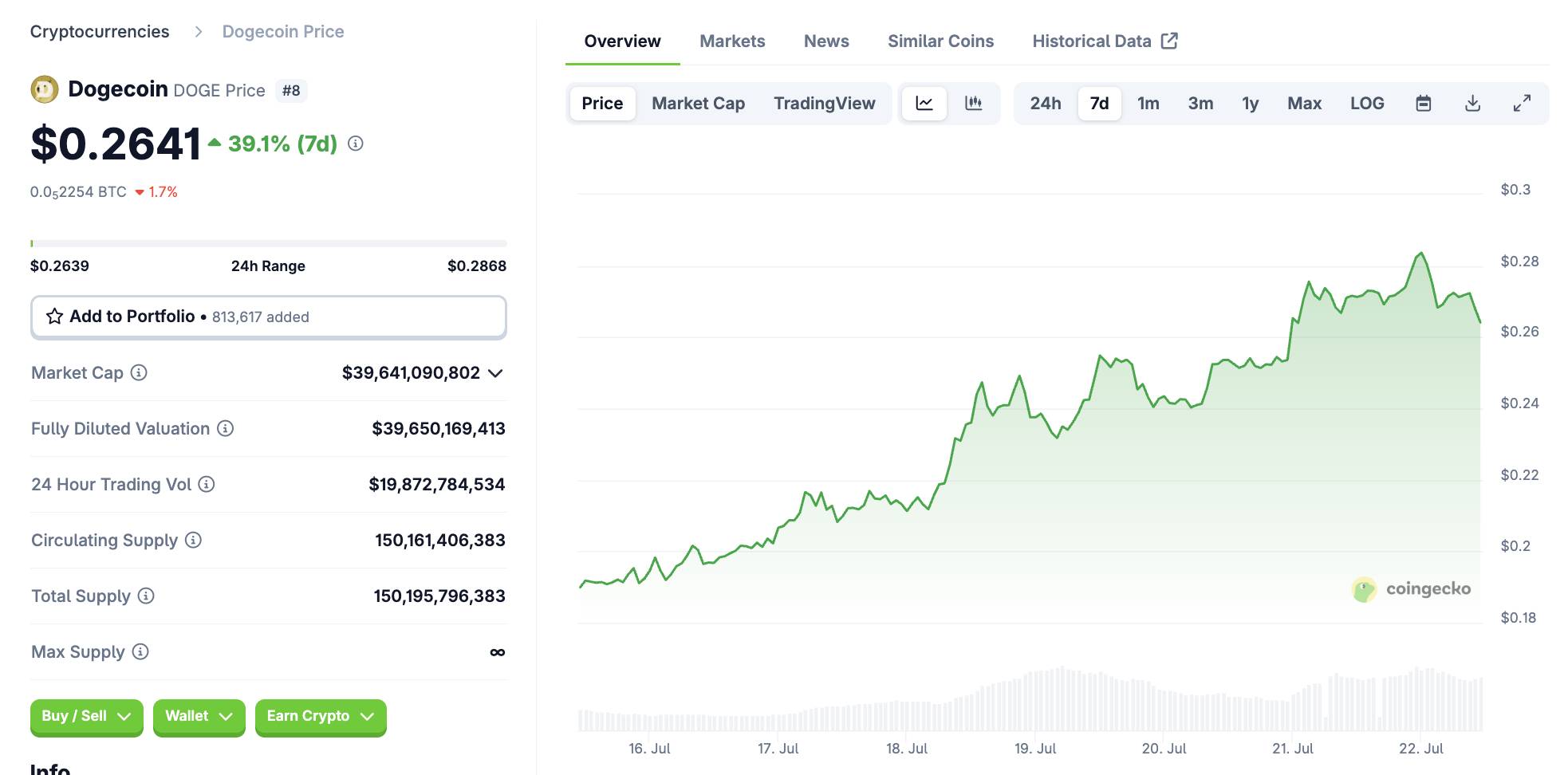The width and height of the screenshot is (1568, 775).
Task: Open the News tab
Action: [x=826, y=41]
